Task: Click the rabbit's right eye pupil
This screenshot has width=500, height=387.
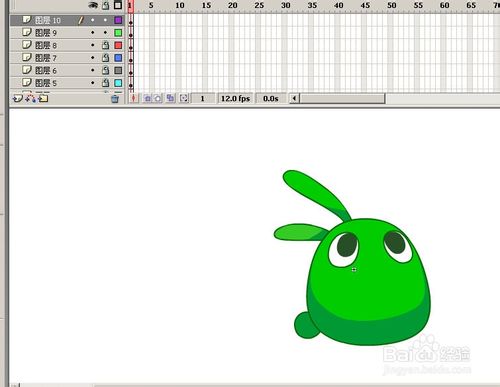Action: click(x=395, y=242)
